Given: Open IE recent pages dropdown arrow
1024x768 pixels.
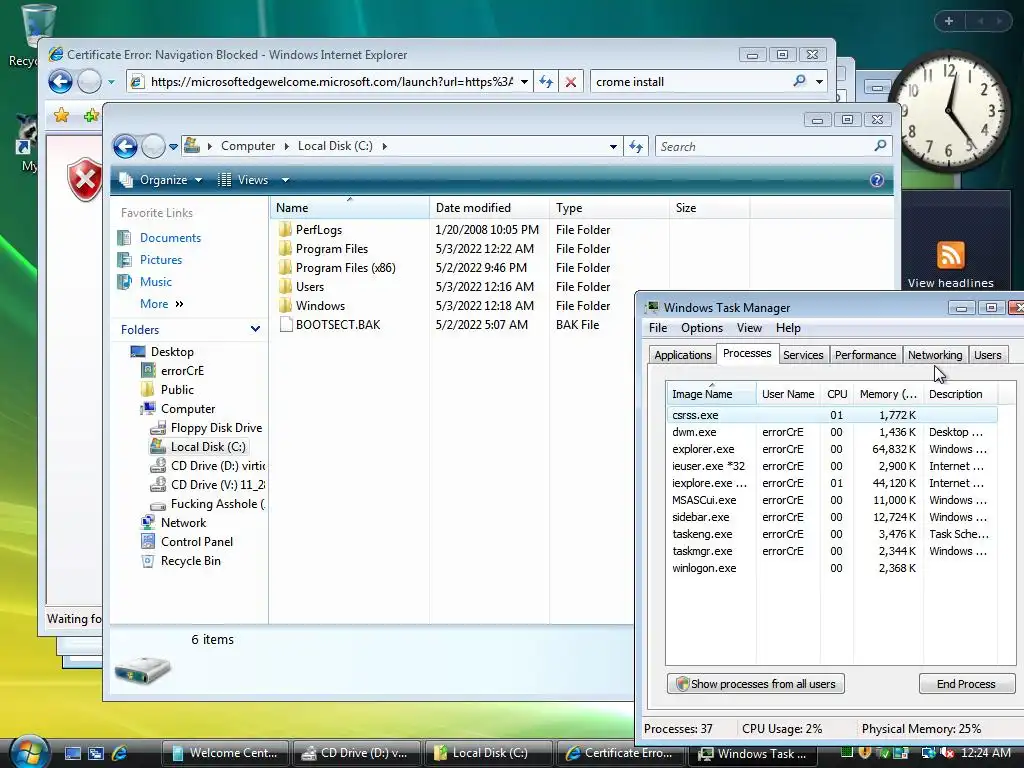Looking at the screenshot, I should (x=111, y=82).
